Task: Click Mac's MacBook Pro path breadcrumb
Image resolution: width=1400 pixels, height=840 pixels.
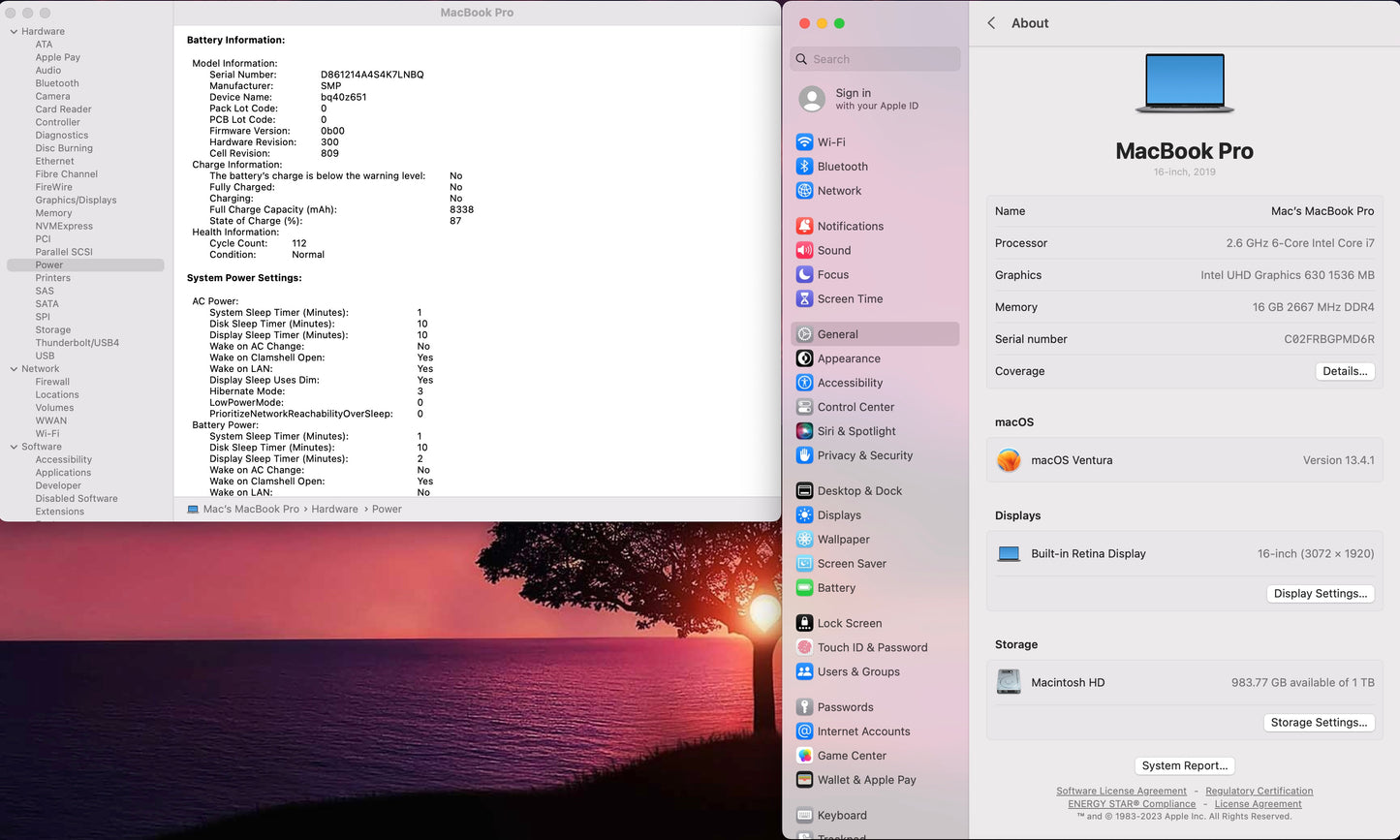Action: pyautogui.click(x=251, y=510)
